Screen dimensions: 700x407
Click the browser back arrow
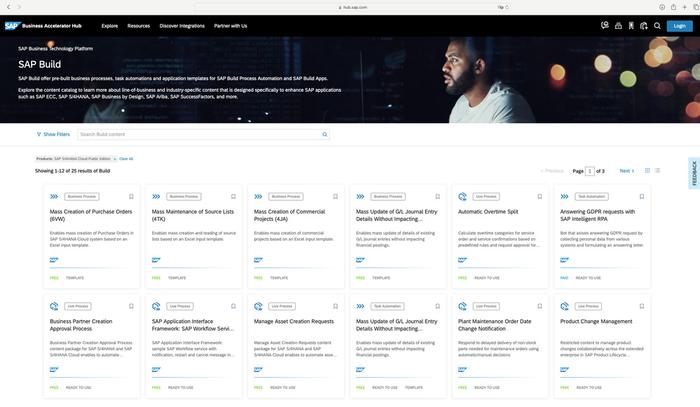[8, 7]
